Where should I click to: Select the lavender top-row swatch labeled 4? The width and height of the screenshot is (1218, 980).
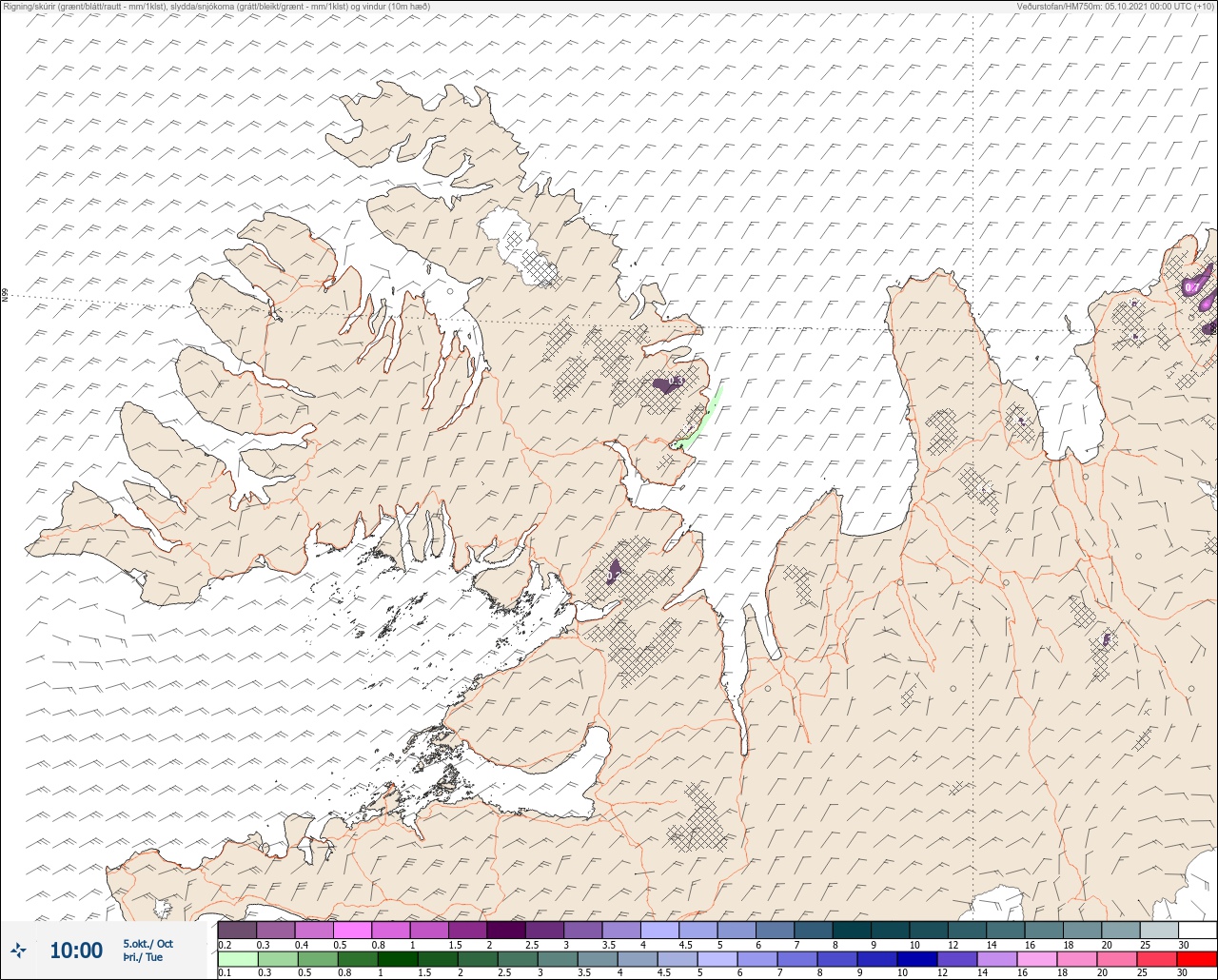[x=659, y=930]
